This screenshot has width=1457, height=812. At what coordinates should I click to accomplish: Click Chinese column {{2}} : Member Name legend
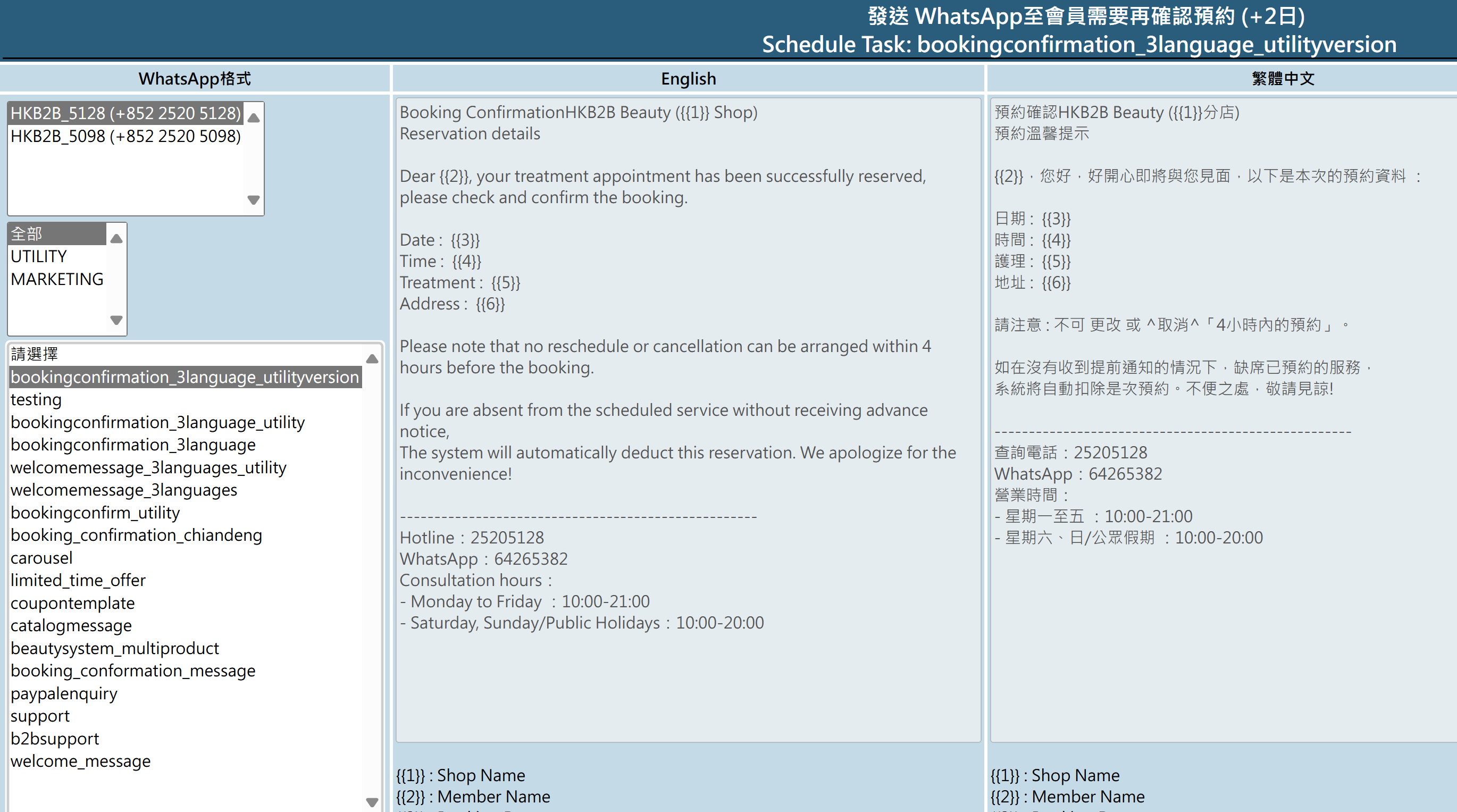[x=1067, y=797]
